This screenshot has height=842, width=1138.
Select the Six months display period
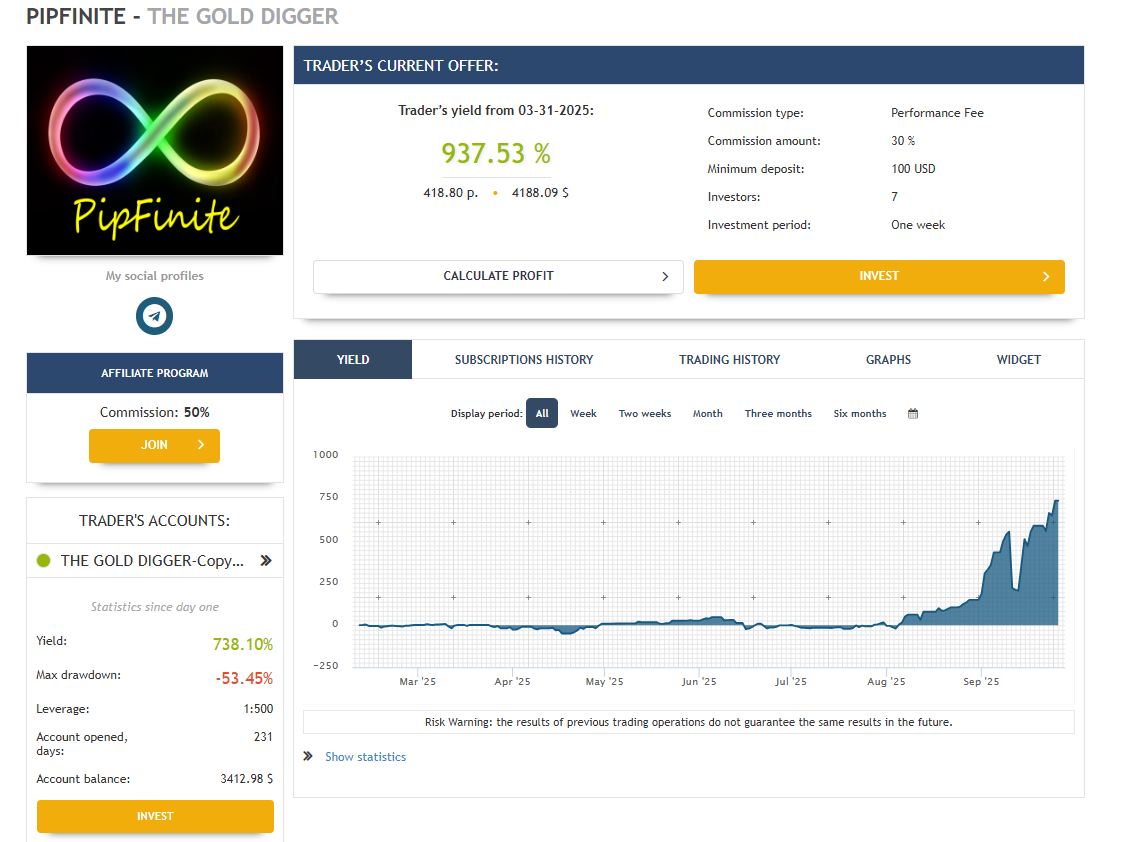(859, 413)
